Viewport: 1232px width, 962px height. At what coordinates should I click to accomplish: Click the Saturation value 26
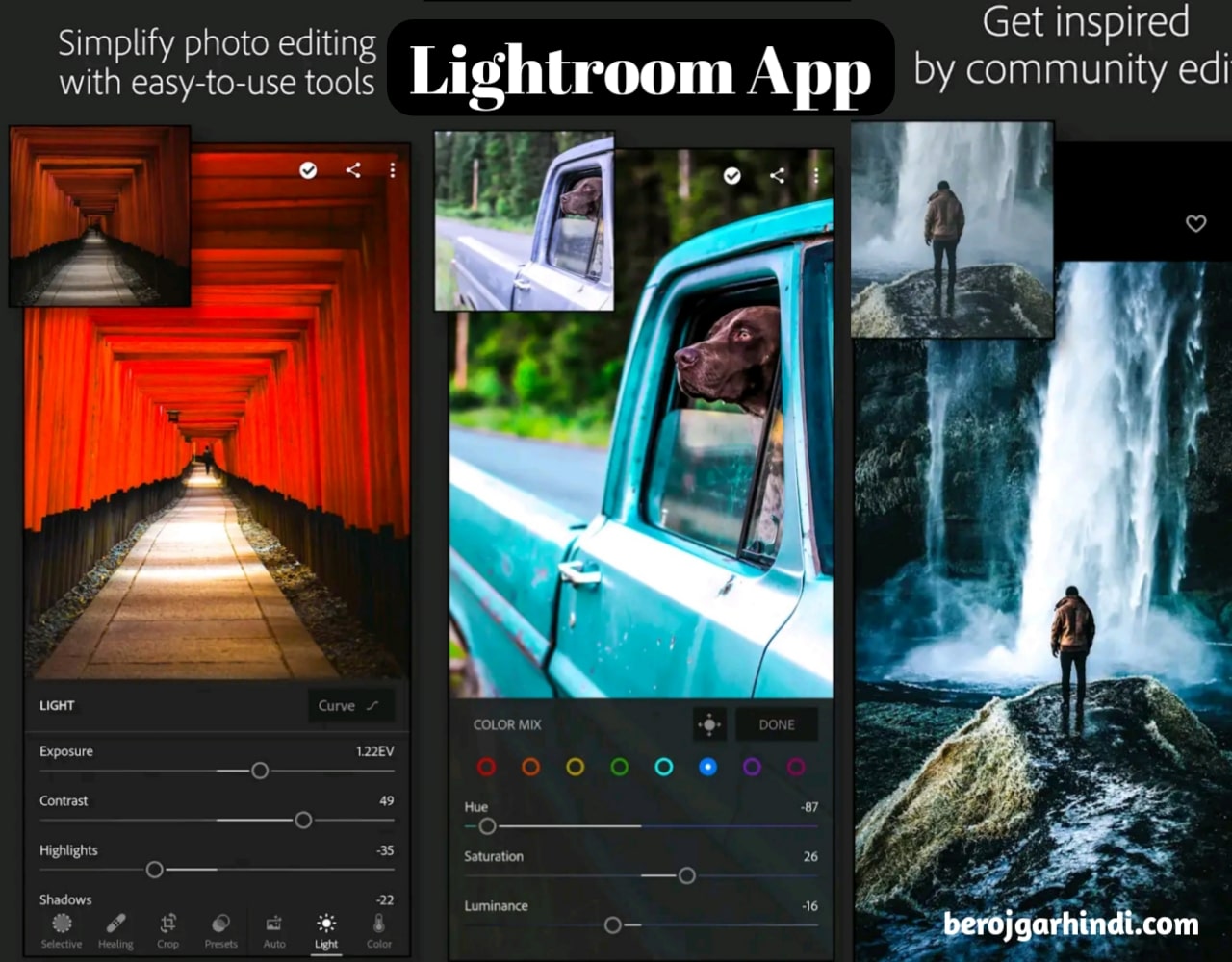tap(810, 856)
